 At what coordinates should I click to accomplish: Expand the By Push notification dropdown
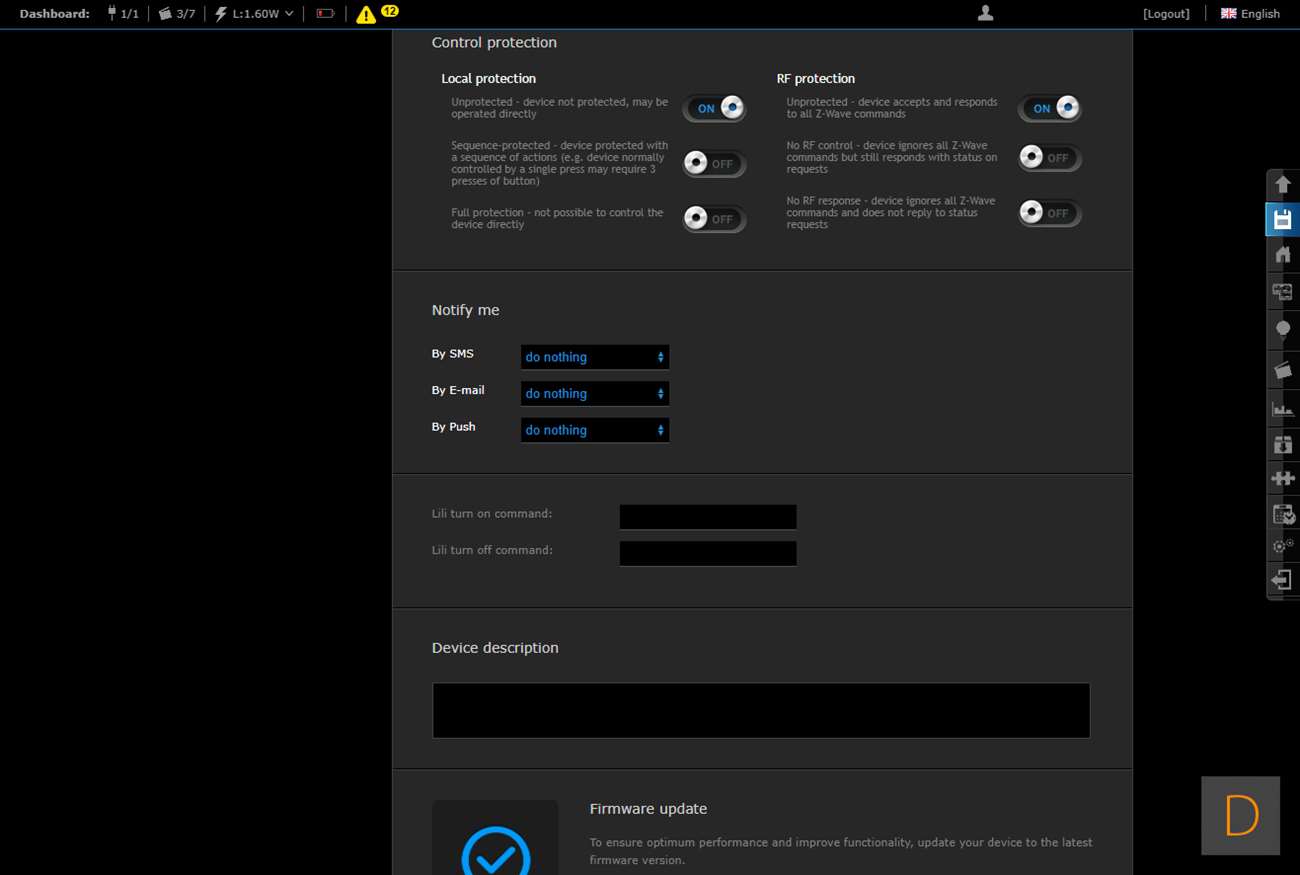click(x=595, y=430)
